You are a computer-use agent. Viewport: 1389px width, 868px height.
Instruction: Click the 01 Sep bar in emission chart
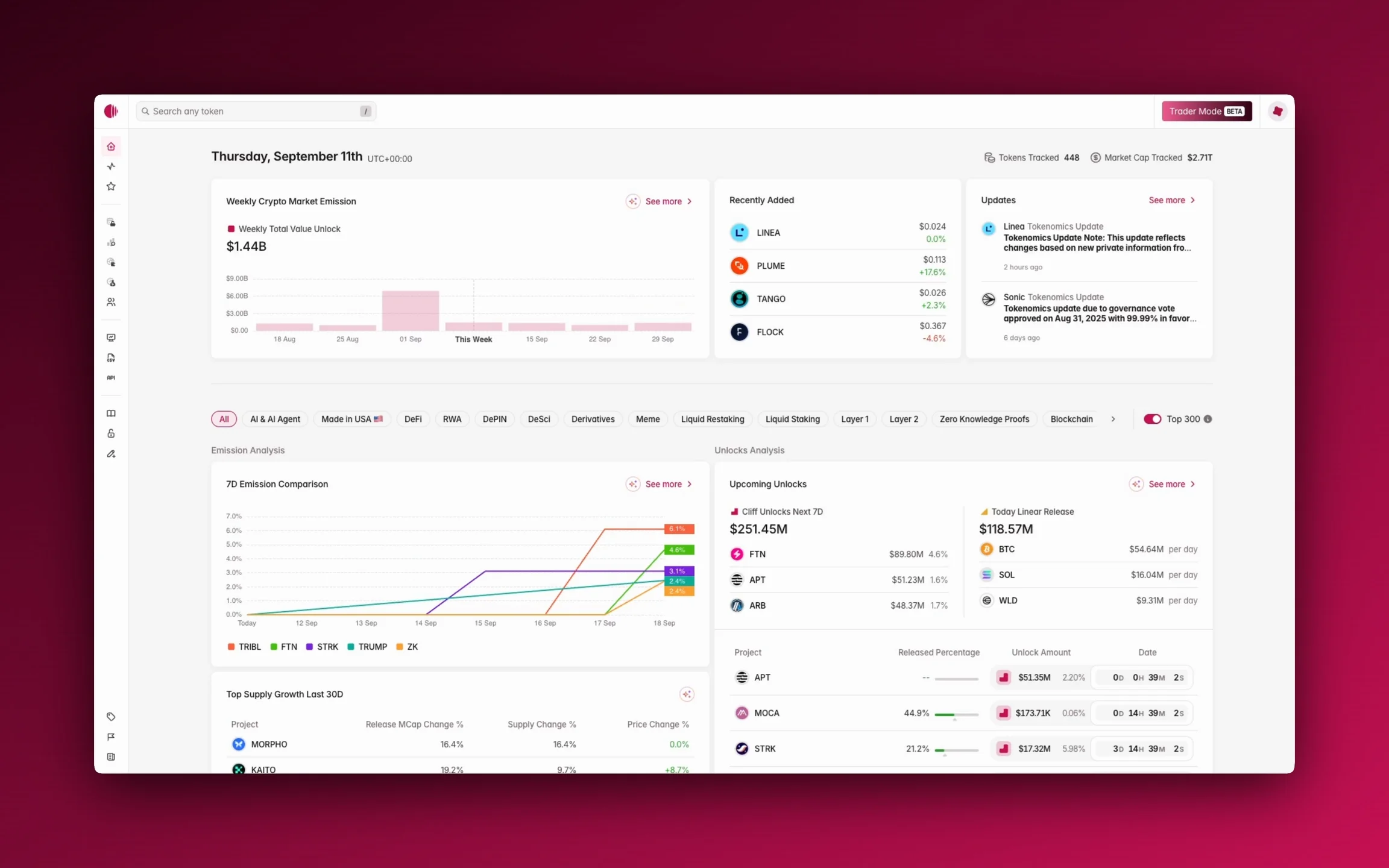pos(411,310)
